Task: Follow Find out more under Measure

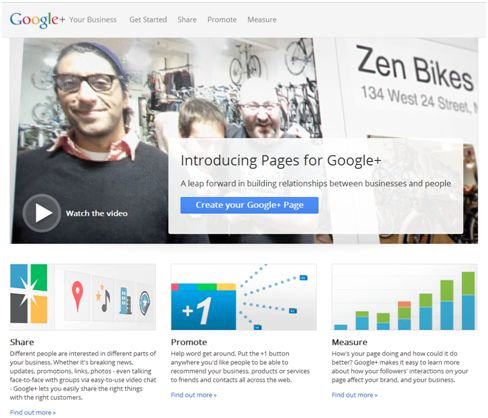Action: pos(355,395)
